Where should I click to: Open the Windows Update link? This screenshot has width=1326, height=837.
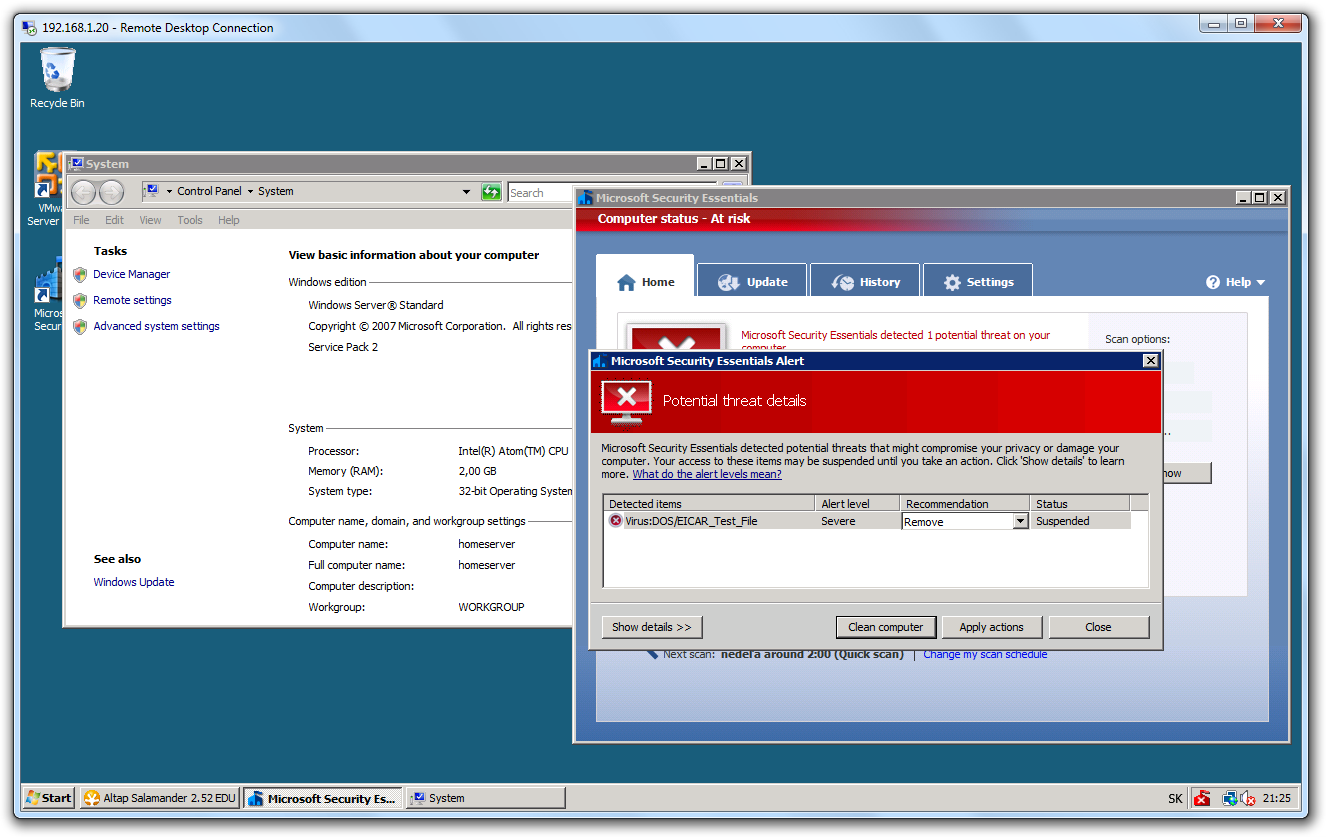134,582
